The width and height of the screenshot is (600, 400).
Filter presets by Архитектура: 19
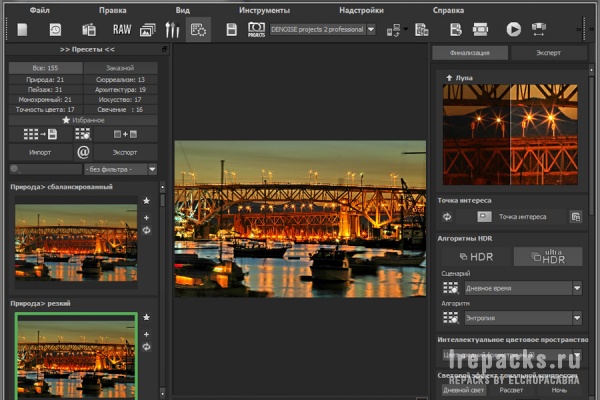(x=120, y=90)
